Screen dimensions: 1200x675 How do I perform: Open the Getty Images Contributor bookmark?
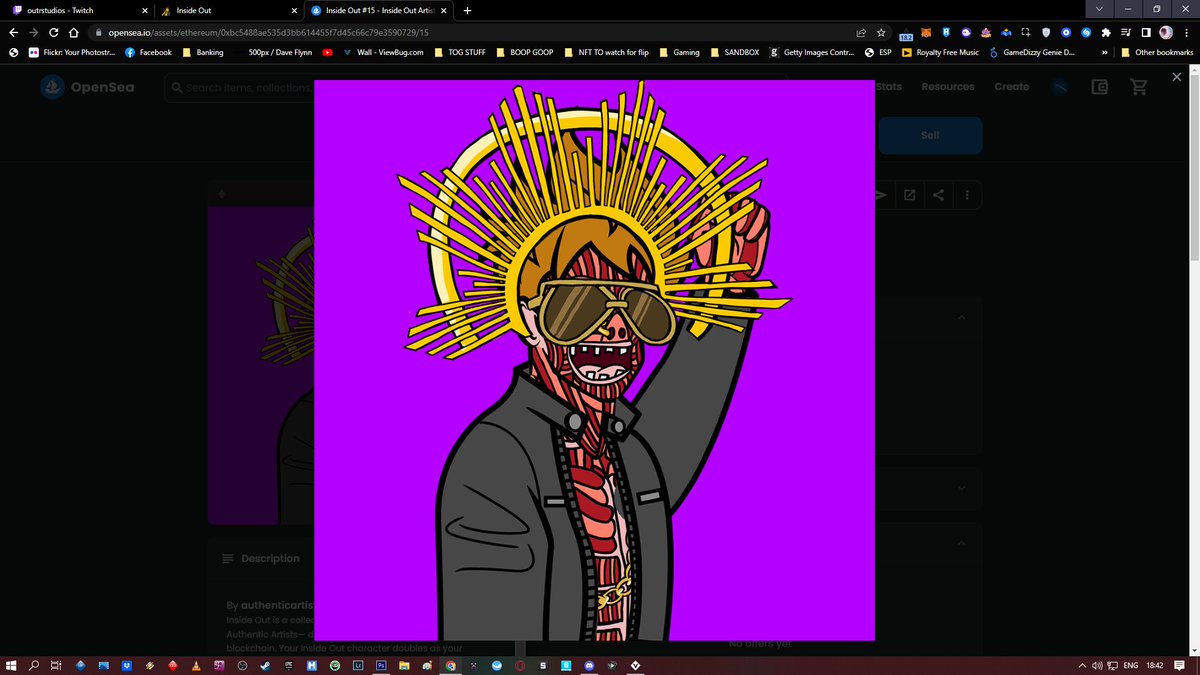pos(812,52)
